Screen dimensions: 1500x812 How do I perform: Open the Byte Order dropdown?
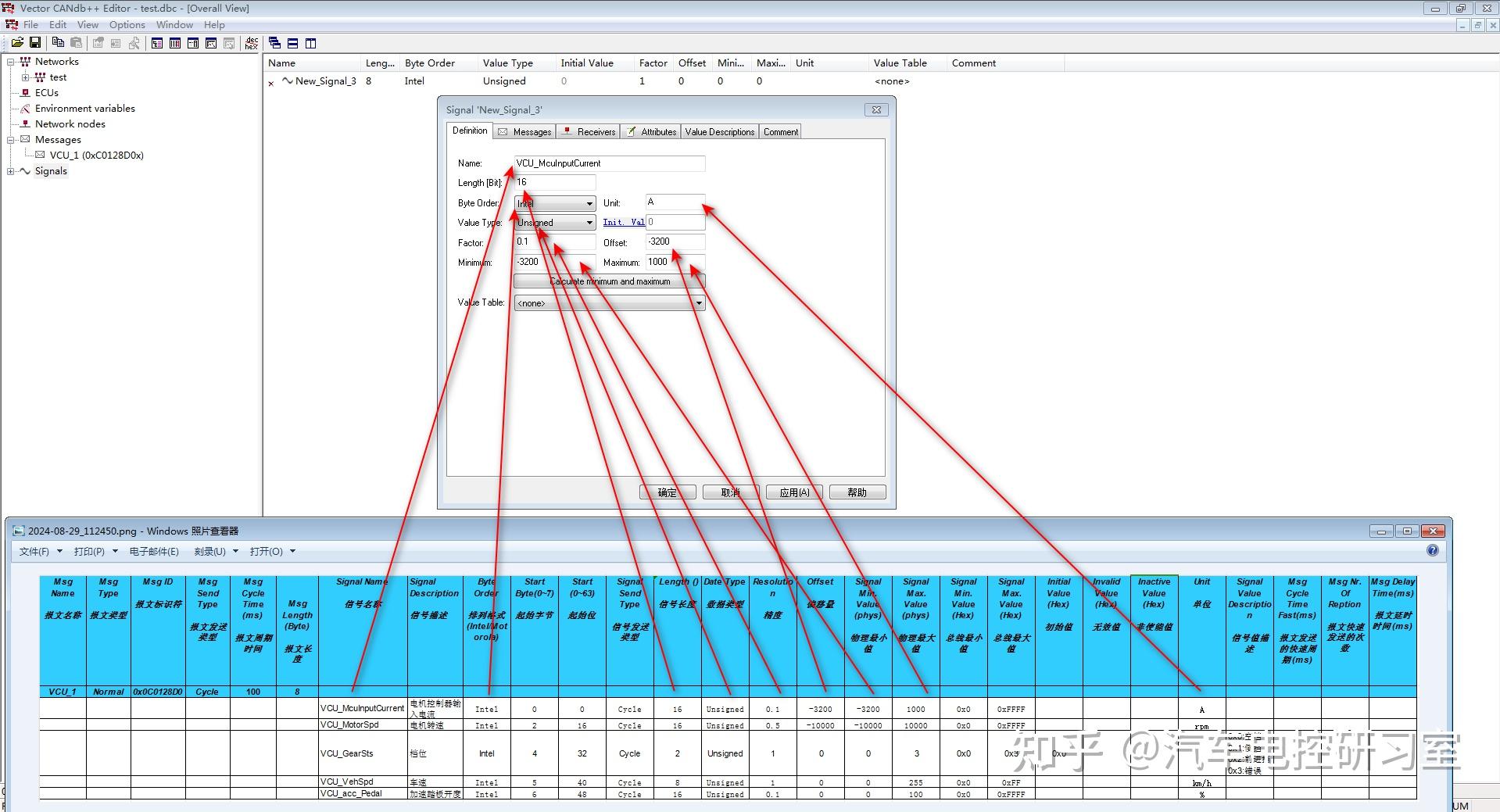coord(589,203)
